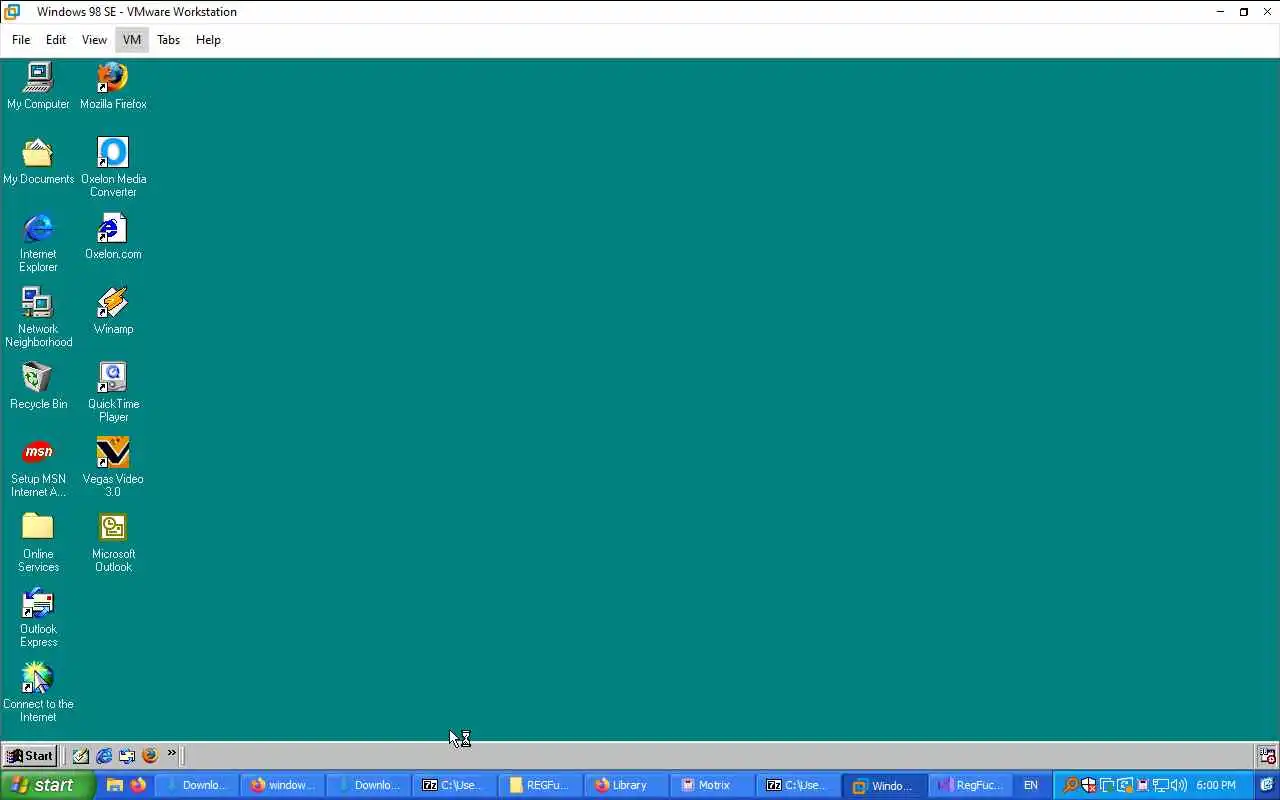Select Internet Explorer desktop icon
1280x800 pixels.
point(38,242)
